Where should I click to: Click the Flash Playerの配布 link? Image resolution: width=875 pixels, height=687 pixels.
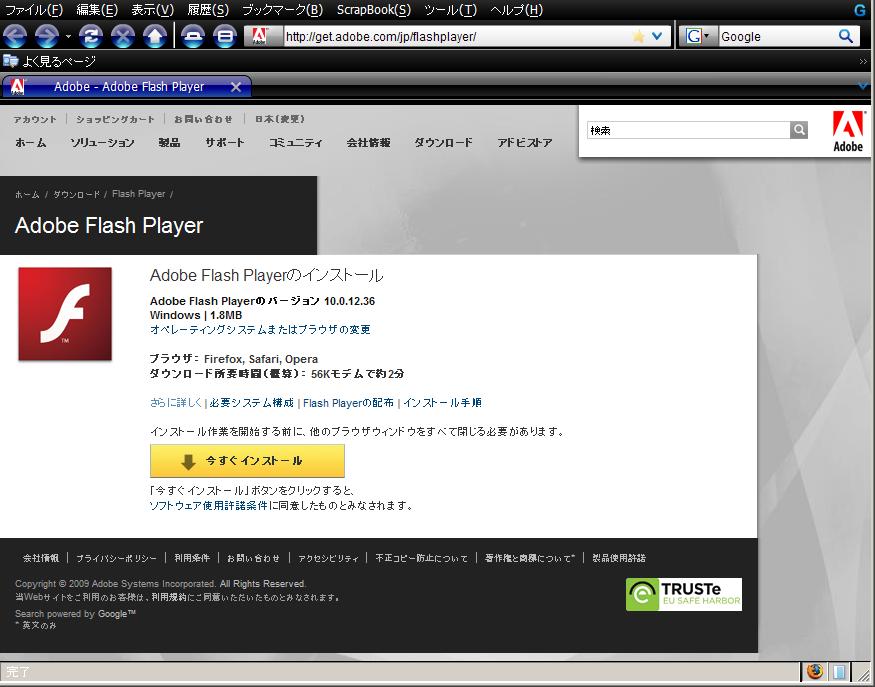tap(348, 402)
